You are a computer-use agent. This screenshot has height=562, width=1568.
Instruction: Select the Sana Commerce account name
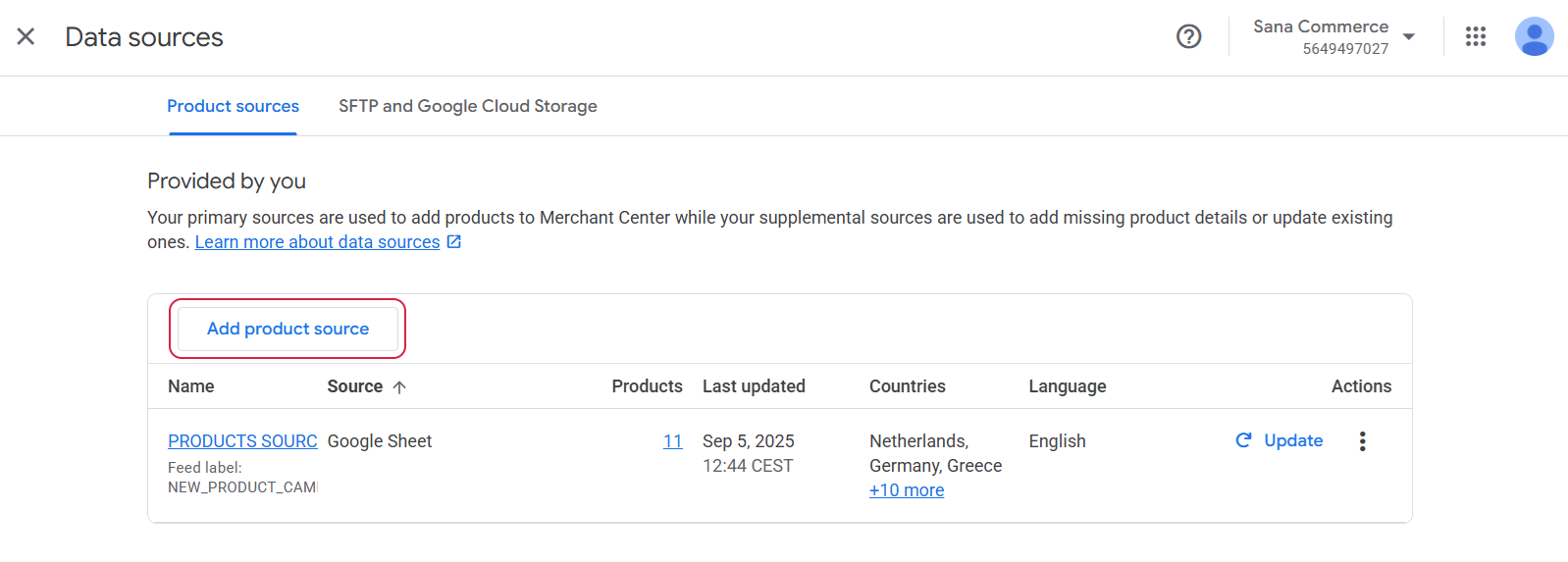(x=1321, y=26)
